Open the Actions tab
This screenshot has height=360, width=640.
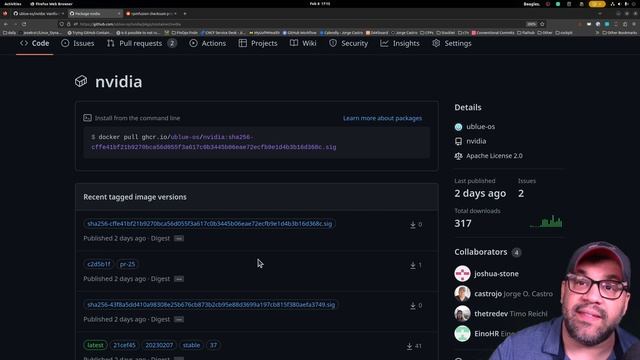(207, 43)
